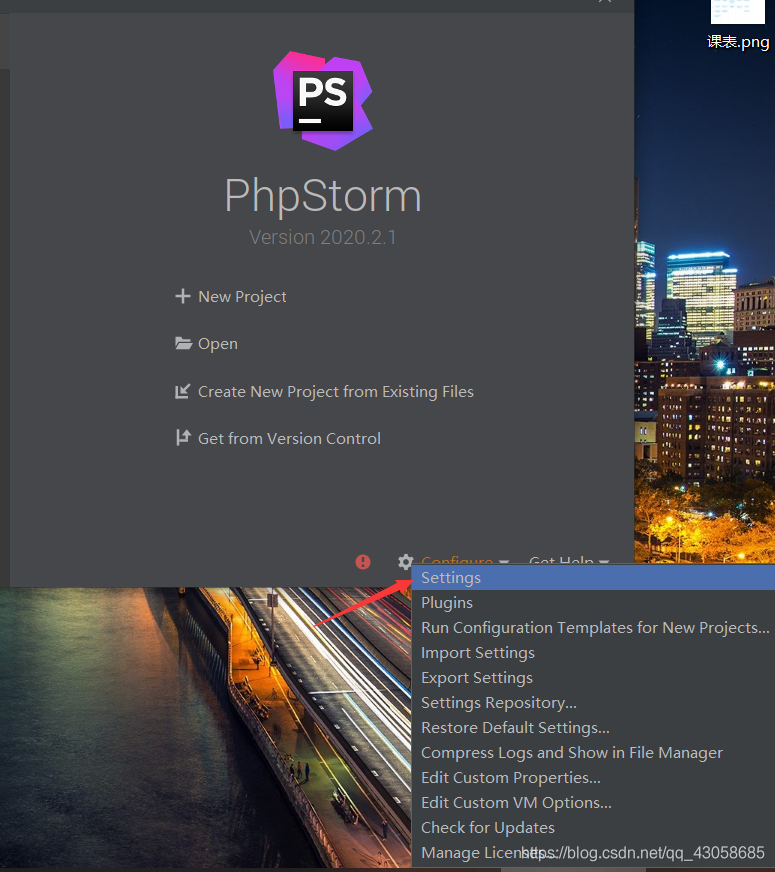Open Plugins from the Configure menu
The height and width of the screenshot is (872, 775).
[x=593, y=603]
